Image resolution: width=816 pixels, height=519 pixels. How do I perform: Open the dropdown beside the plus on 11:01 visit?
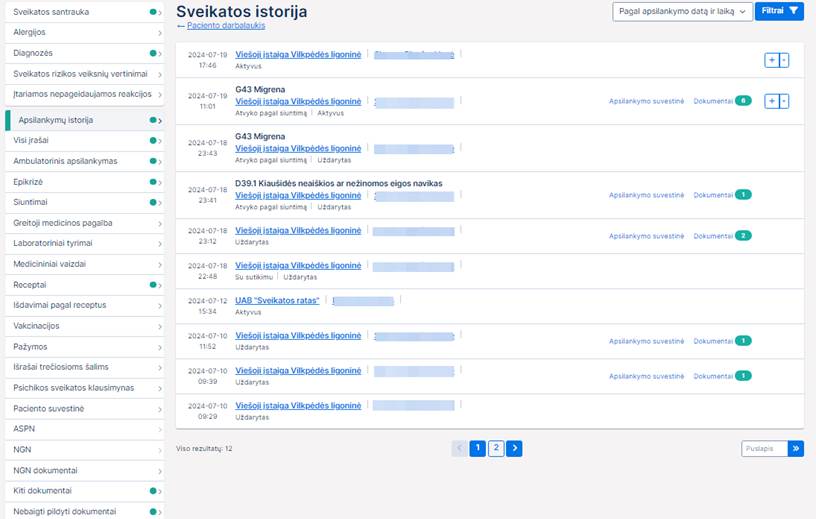(783, 101)
